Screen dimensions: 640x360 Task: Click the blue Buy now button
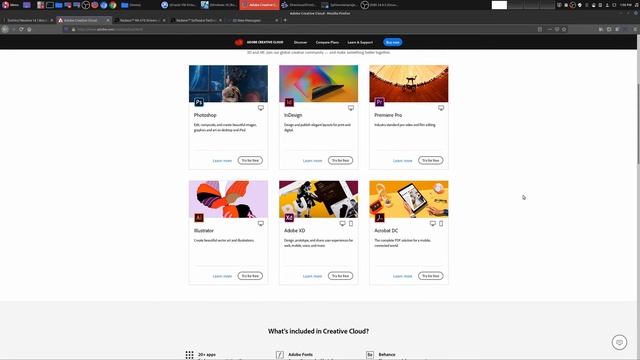[x=393, y=42]
